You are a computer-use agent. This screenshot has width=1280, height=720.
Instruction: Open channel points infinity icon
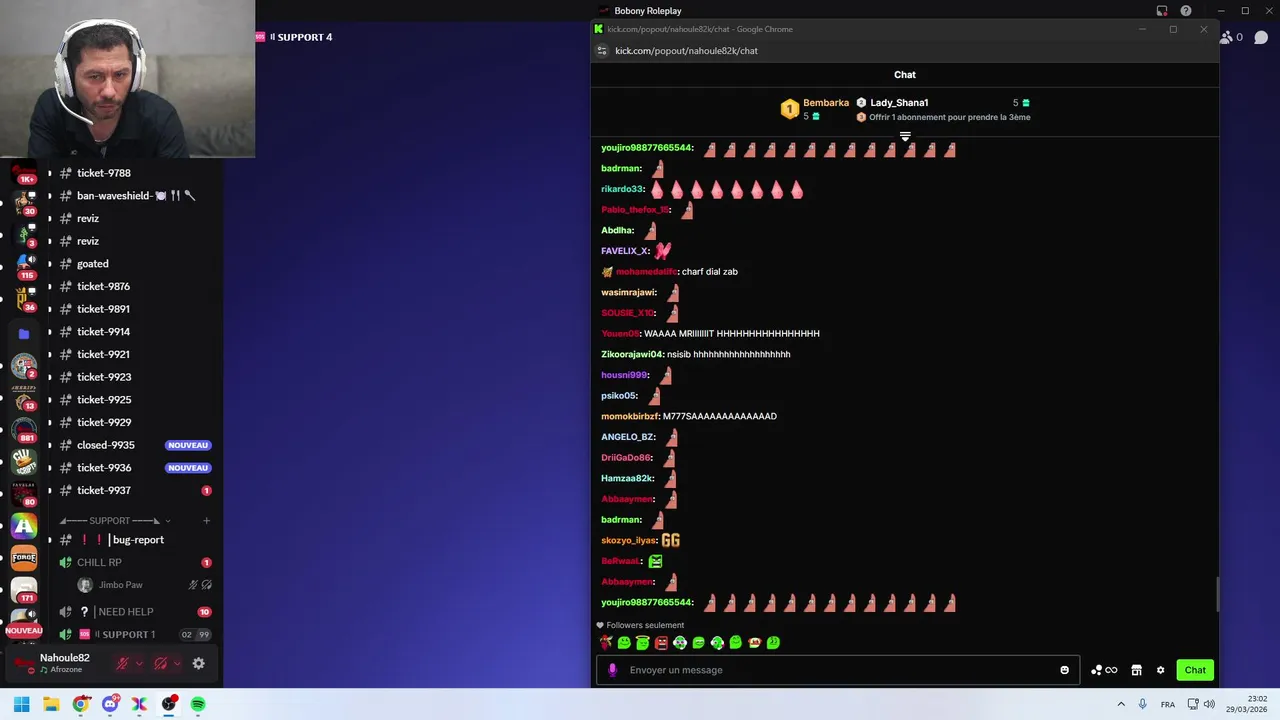[1104, 670]
